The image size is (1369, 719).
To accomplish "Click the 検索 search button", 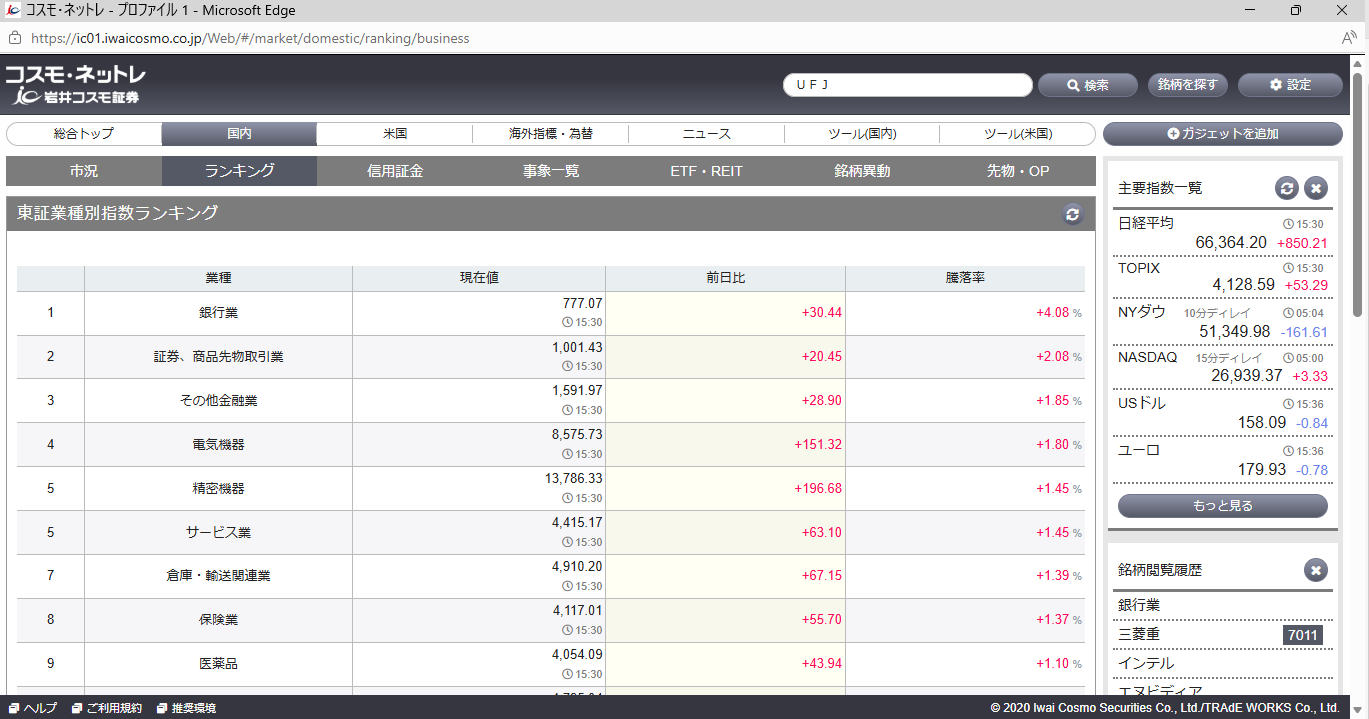I will point(1088,85).
